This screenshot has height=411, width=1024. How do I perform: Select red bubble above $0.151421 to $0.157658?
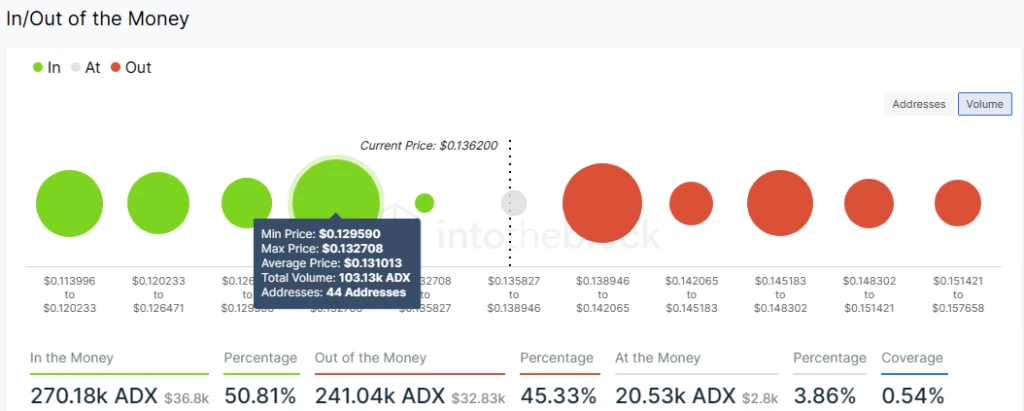coord(958,203)
